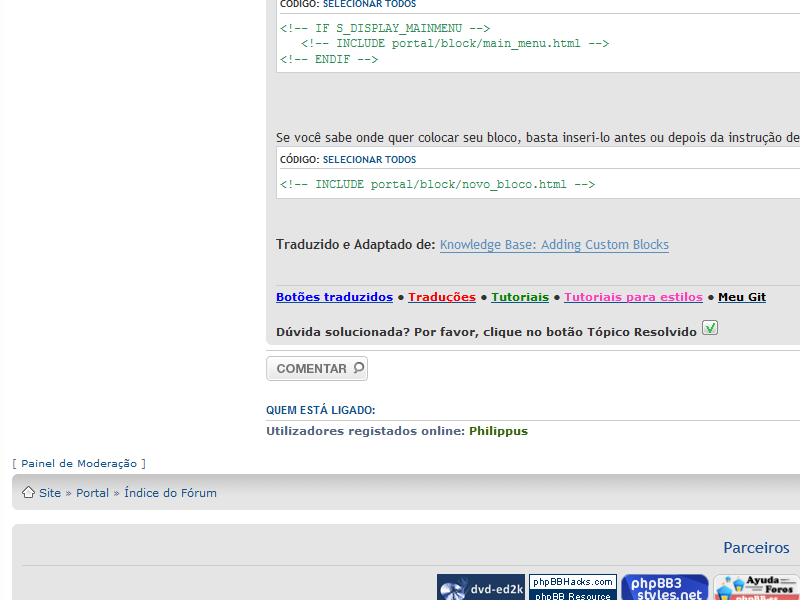Screen dimensions: 800x600
Task: Click the green Tópico Resolvido checkmark icon
Action: pos(710,328)
